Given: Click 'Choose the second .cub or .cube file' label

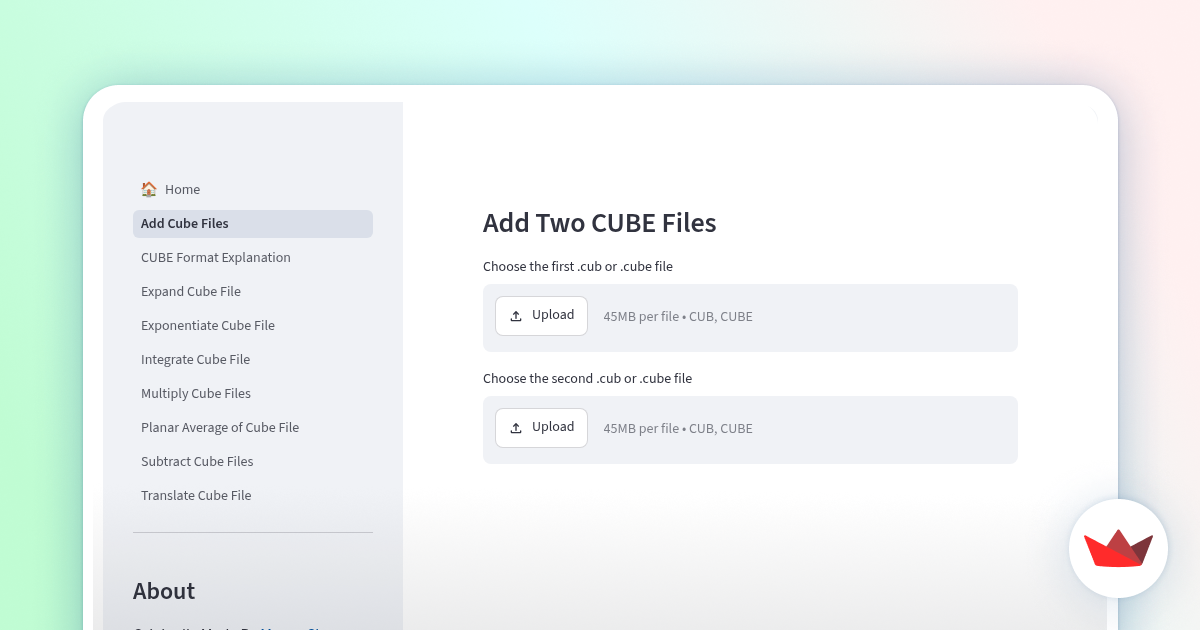Looking at the screenshot, I should (x=588, y=379).
